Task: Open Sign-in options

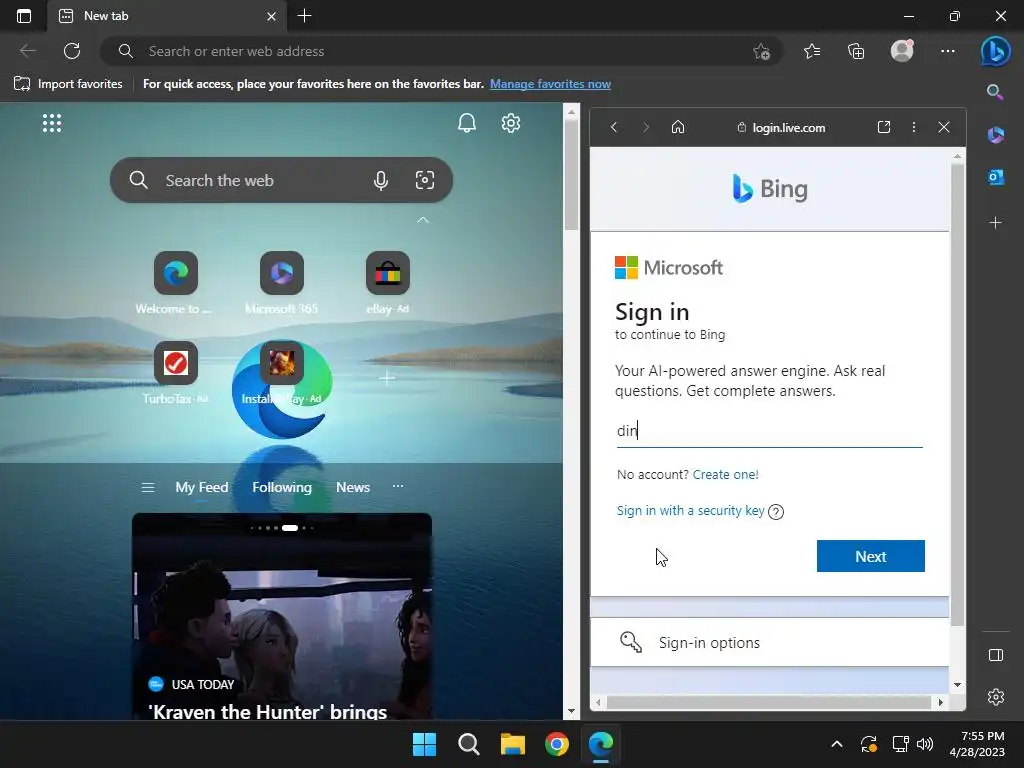Action: [x=769, y=643]
